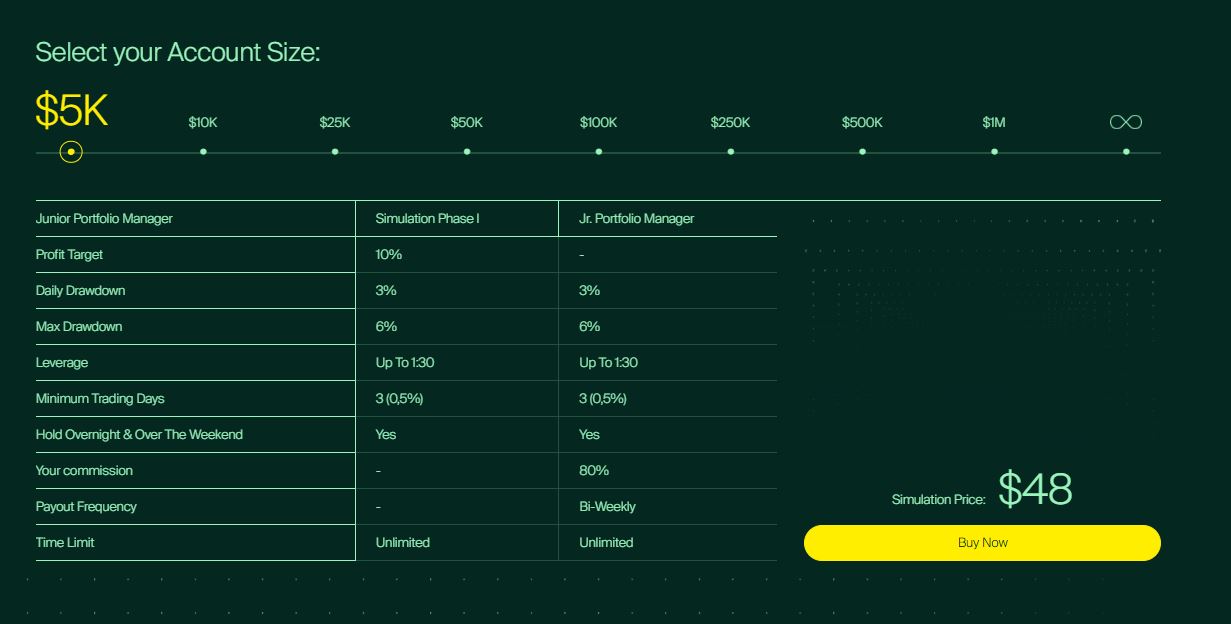Pick the $100K account size label

point(598,123)
